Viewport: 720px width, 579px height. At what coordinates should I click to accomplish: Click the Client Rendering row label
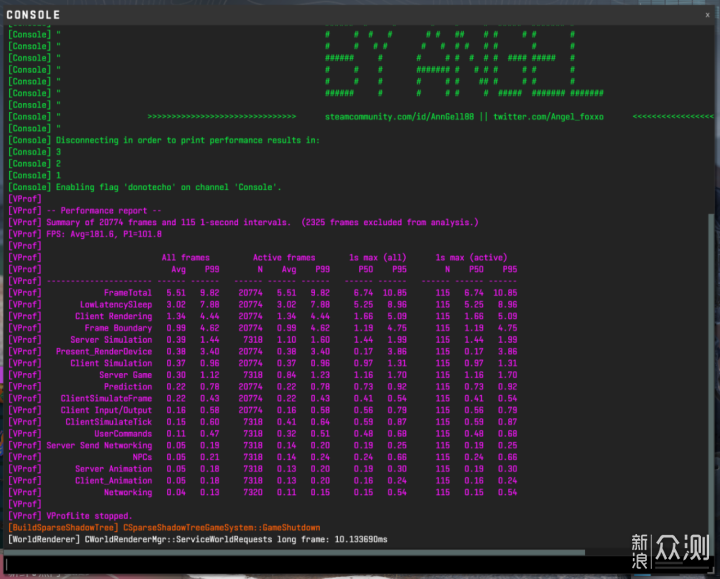pyautogui.click(x=113, y=316)
